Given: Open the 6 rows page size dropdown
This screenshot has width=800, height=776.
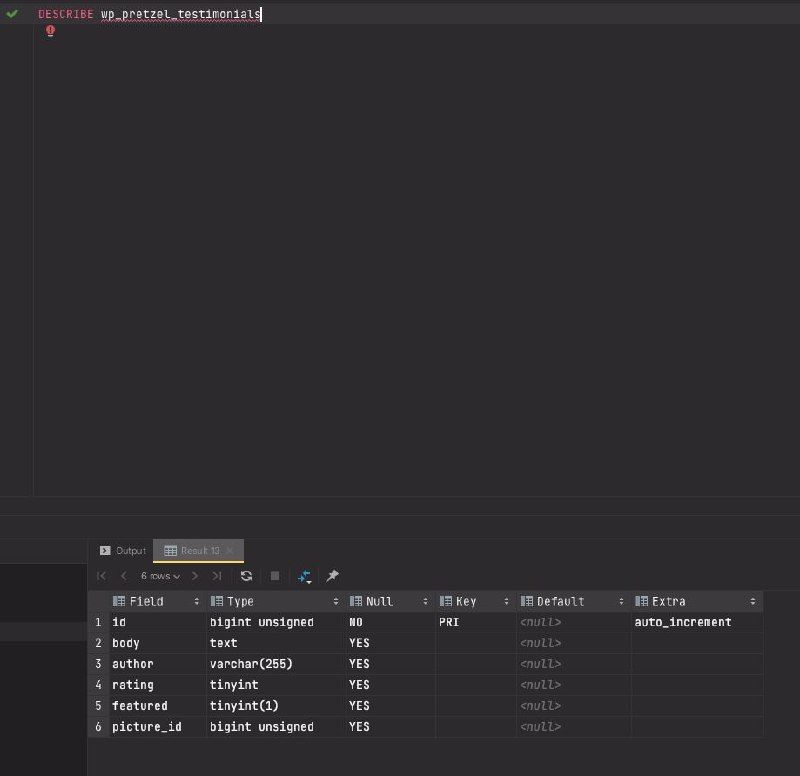Looking at the screenshot, I should point(160,576).
